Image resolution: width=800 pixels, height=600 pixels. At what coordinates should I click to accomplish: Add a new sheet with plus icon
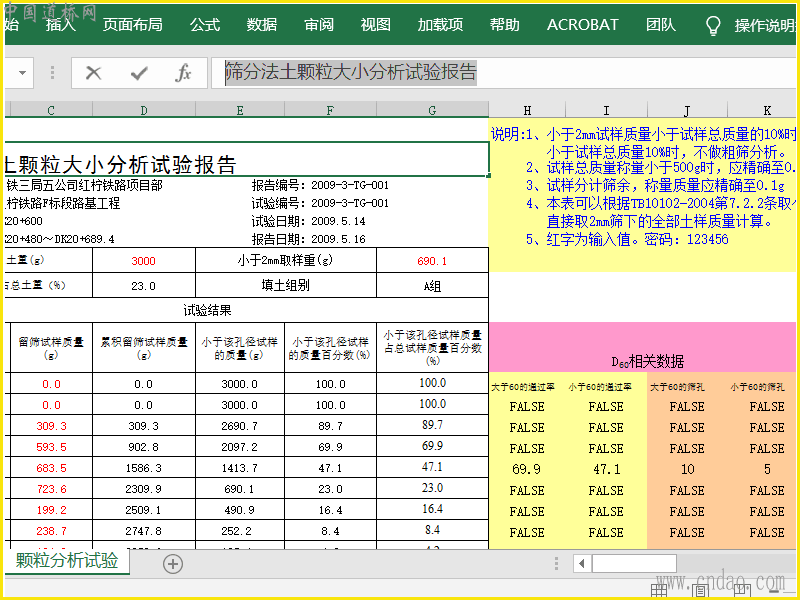click(x=173, y=564)
